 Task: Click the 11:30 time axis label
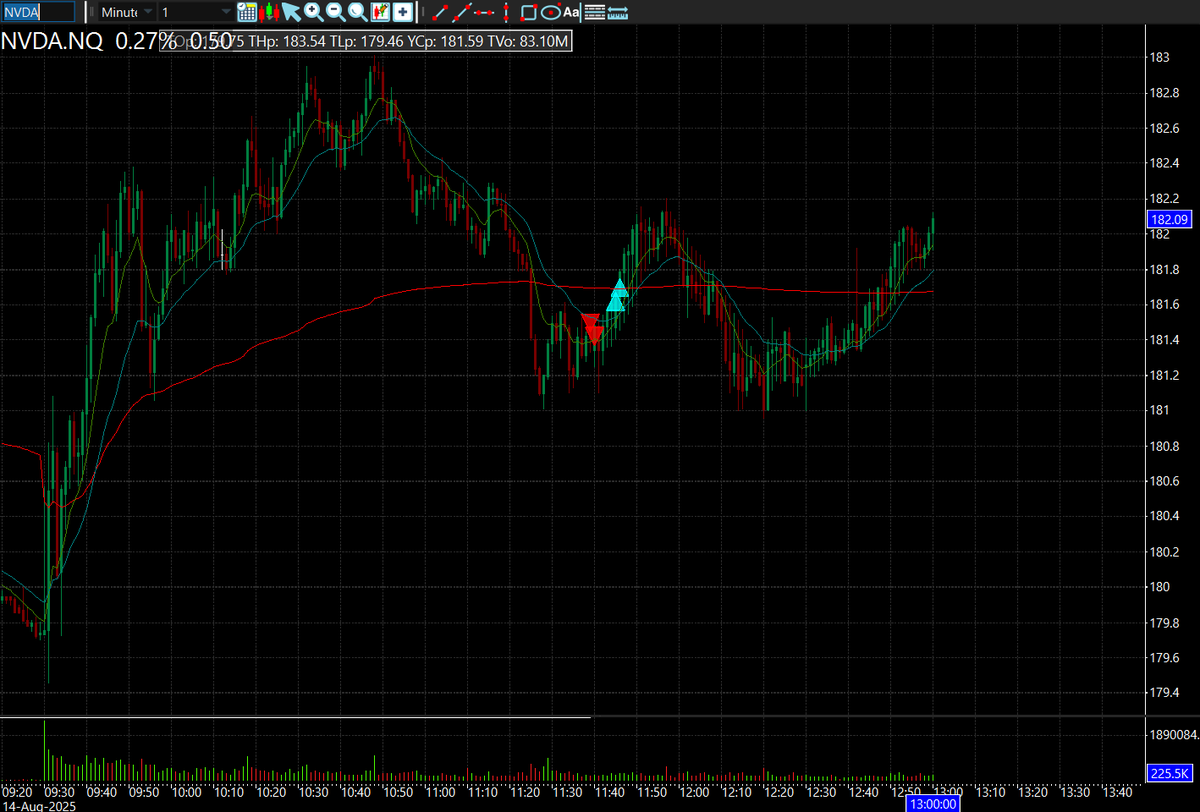pos(566,791)
